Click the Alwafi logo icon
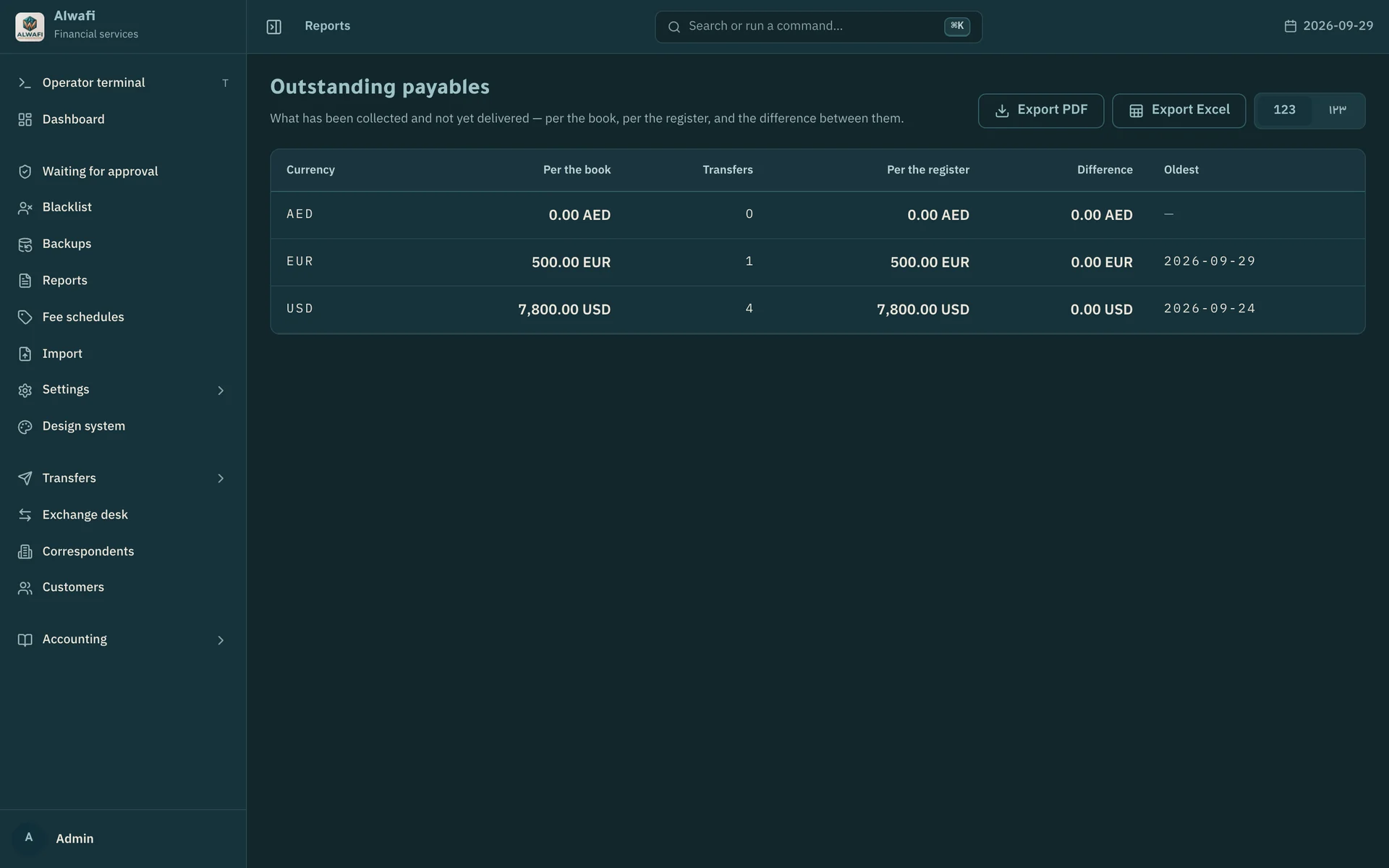Image resolution: width=1389 pixels, height=868 pixels. [30, 27]
